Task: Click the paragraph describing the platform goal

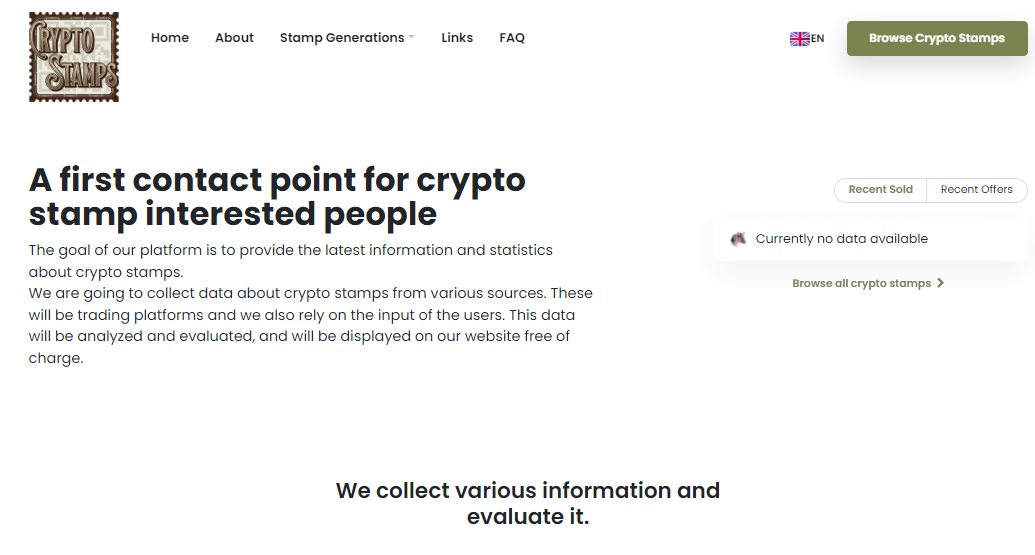Action: point(290,260)
